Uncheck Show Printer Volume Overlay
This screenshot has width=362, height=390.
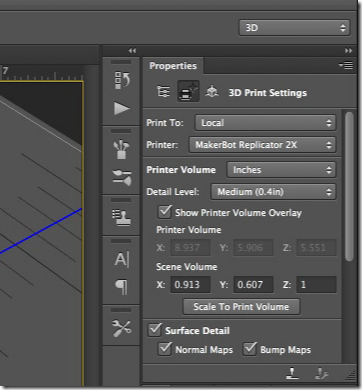(164, 212)
